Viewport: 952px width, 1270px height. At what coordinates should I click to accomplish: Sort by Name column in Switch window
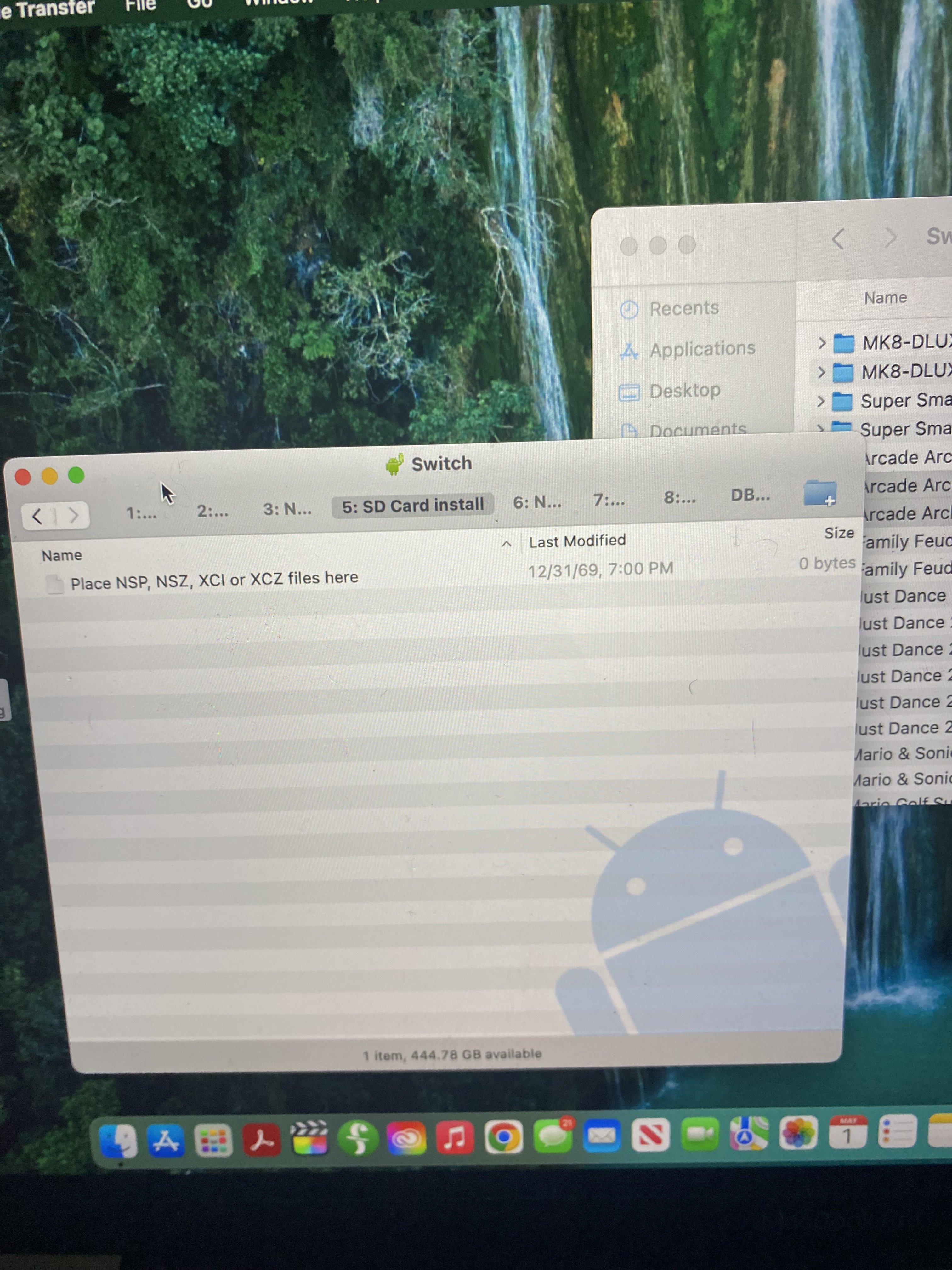pos(61,555)
